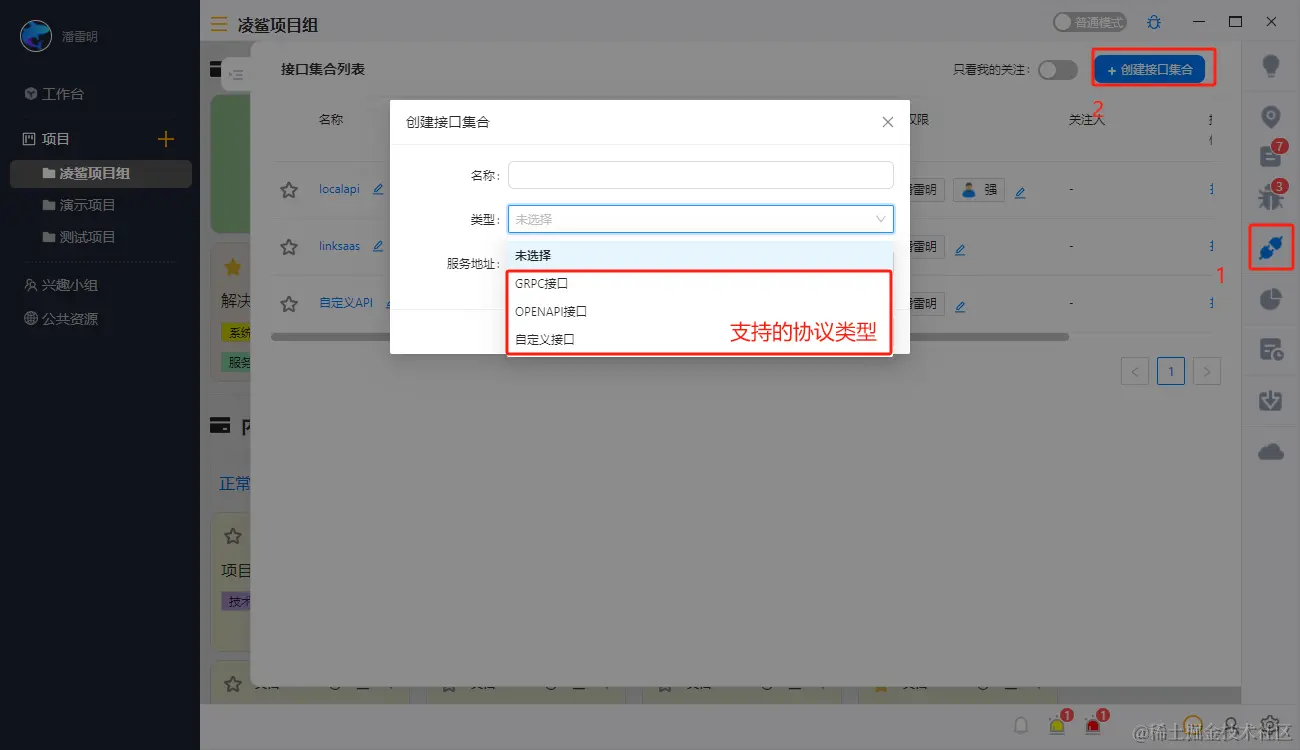Choose 自定义接口 from the type list

(x=700, y=340)
